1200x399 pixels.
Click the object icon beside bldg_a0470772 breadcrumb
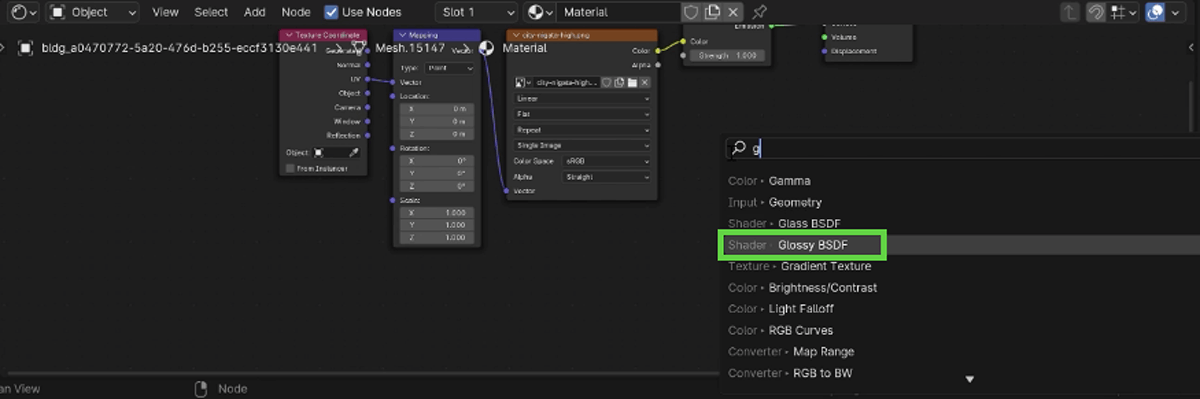click(25, 47)
